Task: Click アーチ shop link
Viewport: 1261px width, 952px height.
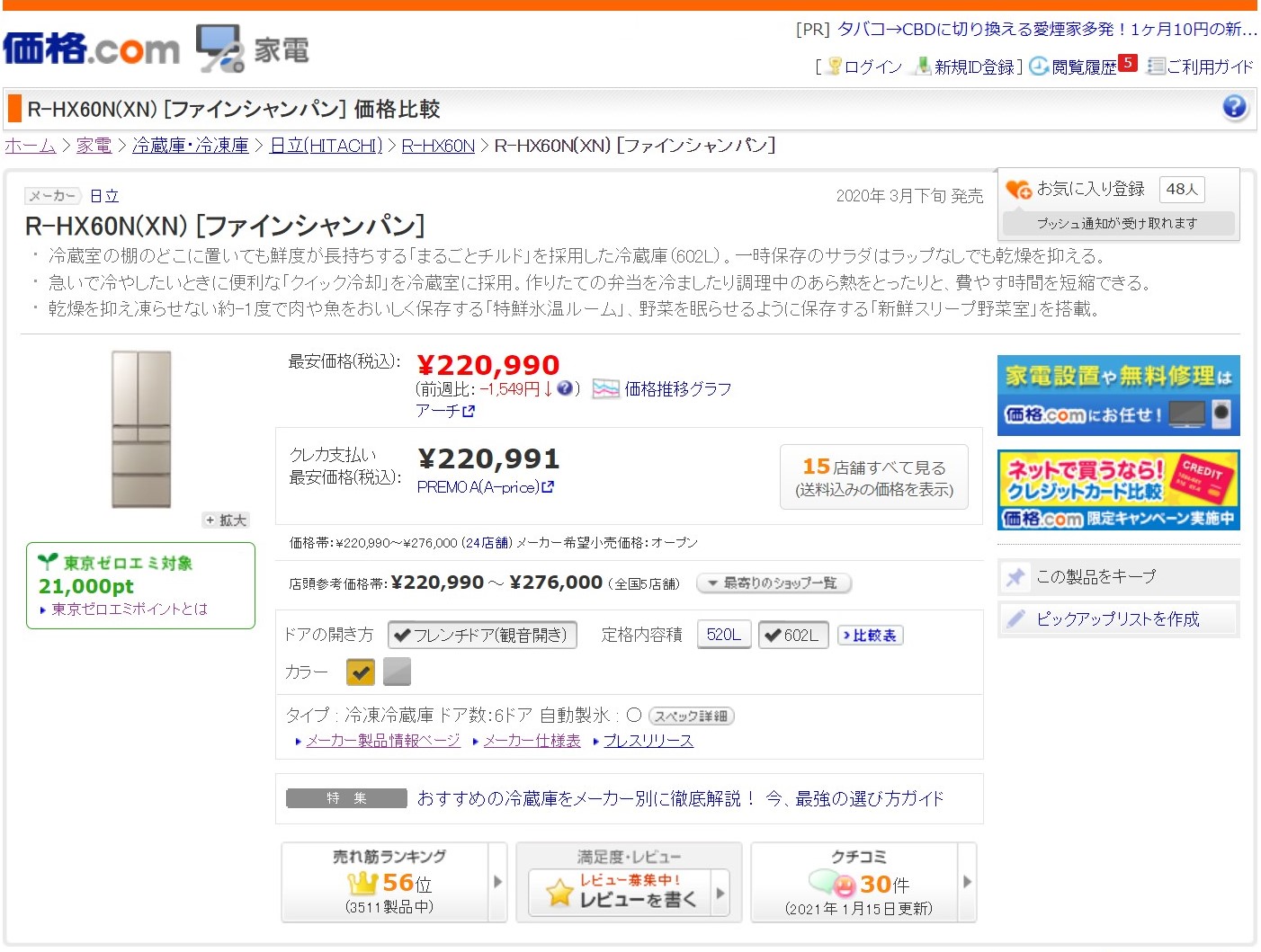Action: tap(438, 411)
